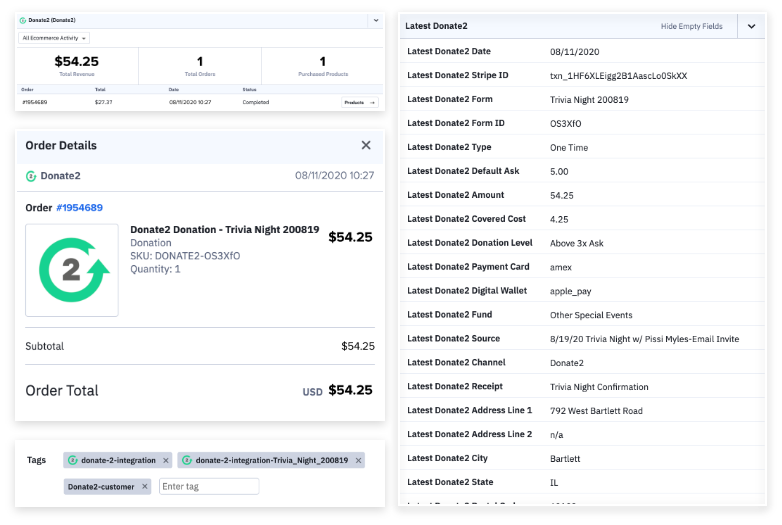Click the Above 3x Ask donation level

point(577,243)
